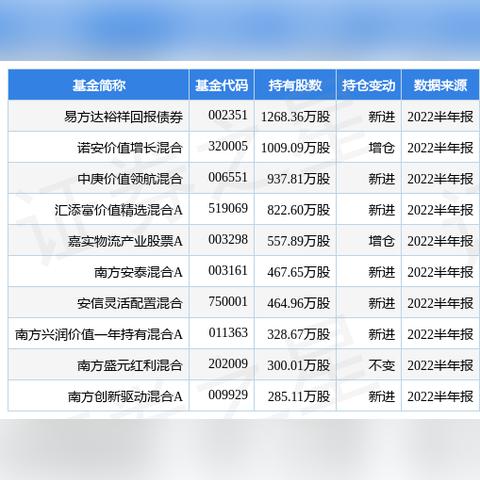Click 新进 in 南方兴润价值一年持有混合A row
Screen dimensions: 480x480
coord(382,334)
